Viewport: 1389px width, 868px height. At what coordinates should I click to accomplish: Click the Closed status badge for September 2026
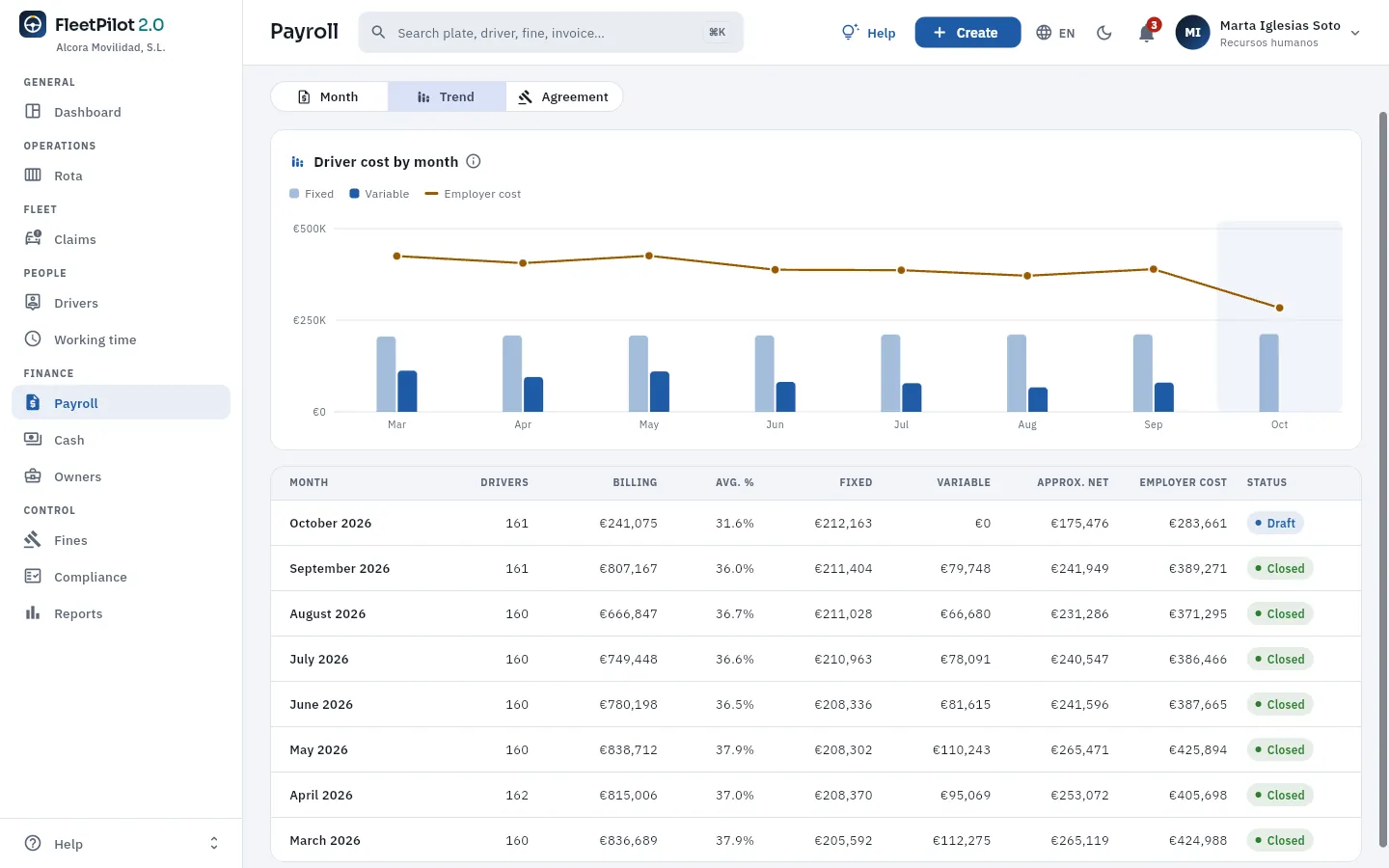coord(1280,568)
